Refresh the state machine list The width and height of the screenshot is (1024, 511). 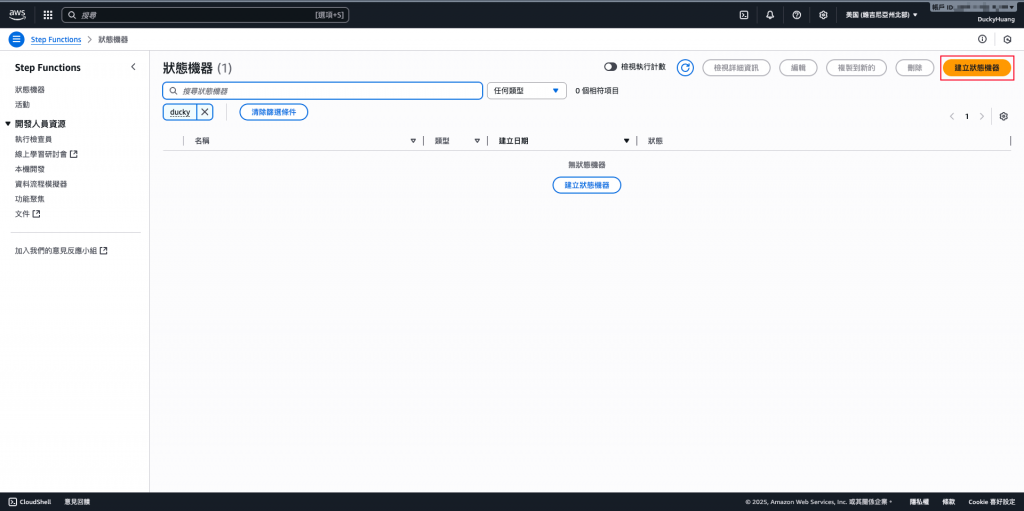tap(685, 67)
